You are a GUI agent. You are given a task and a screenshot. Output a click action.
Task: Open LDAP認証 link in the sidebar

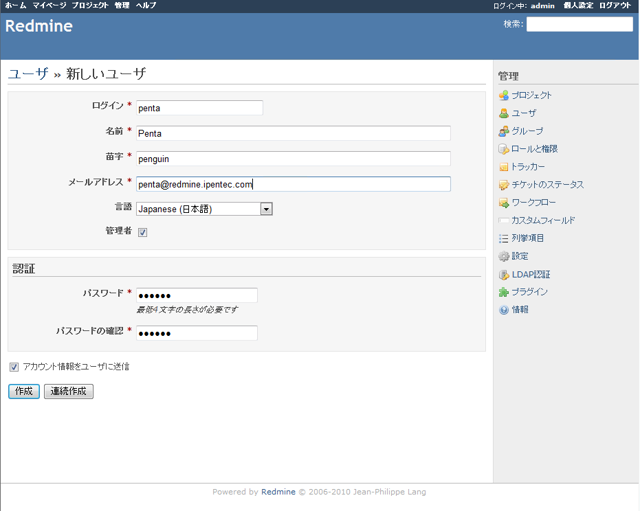[531, 275]
